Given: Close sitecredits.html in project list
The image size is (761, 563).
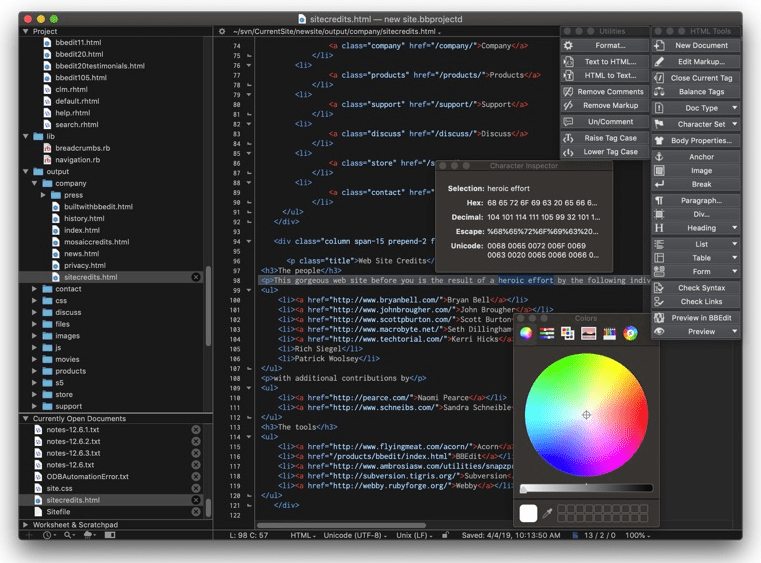Looking at the screenshot, I should coord(196,277).
